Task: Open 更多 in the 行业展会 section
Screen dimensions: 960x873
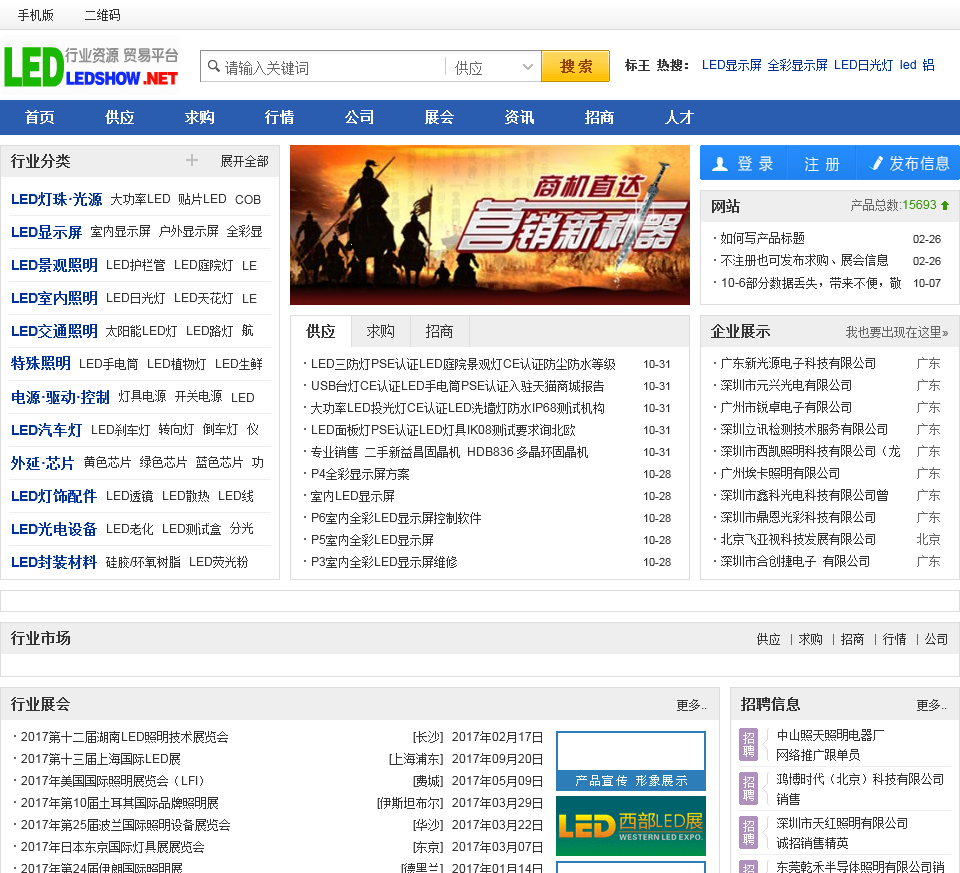Action: (691, 705)
